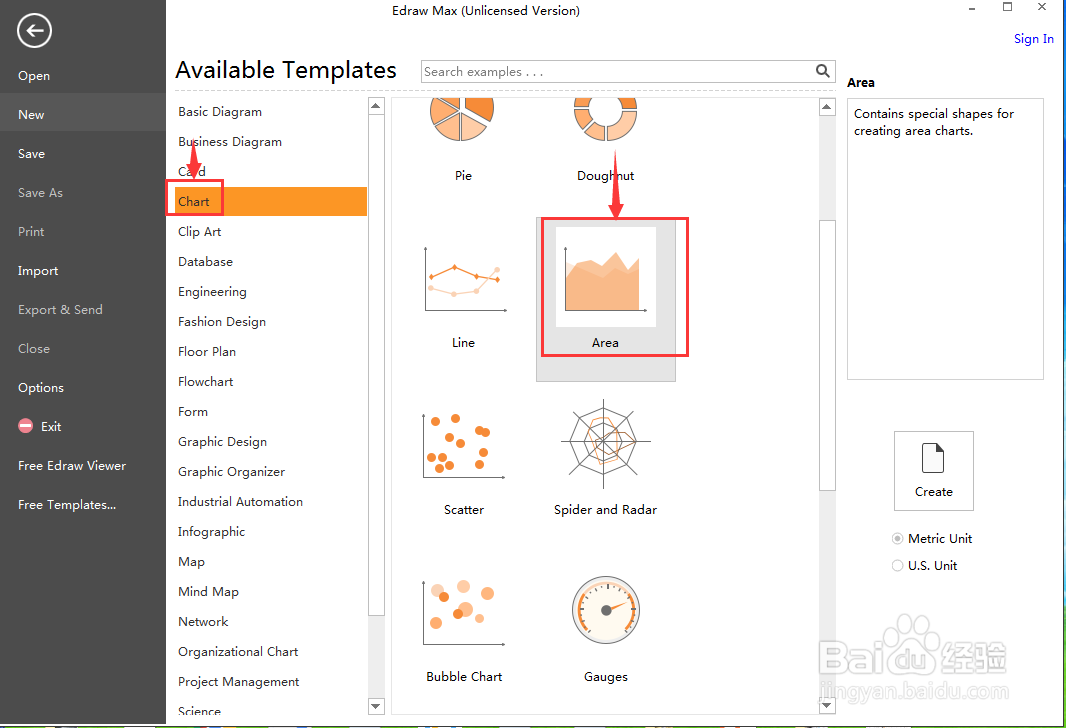The width and height of the screenshot is (1066, 728).
Task: Select Form category
Action: 193,411
